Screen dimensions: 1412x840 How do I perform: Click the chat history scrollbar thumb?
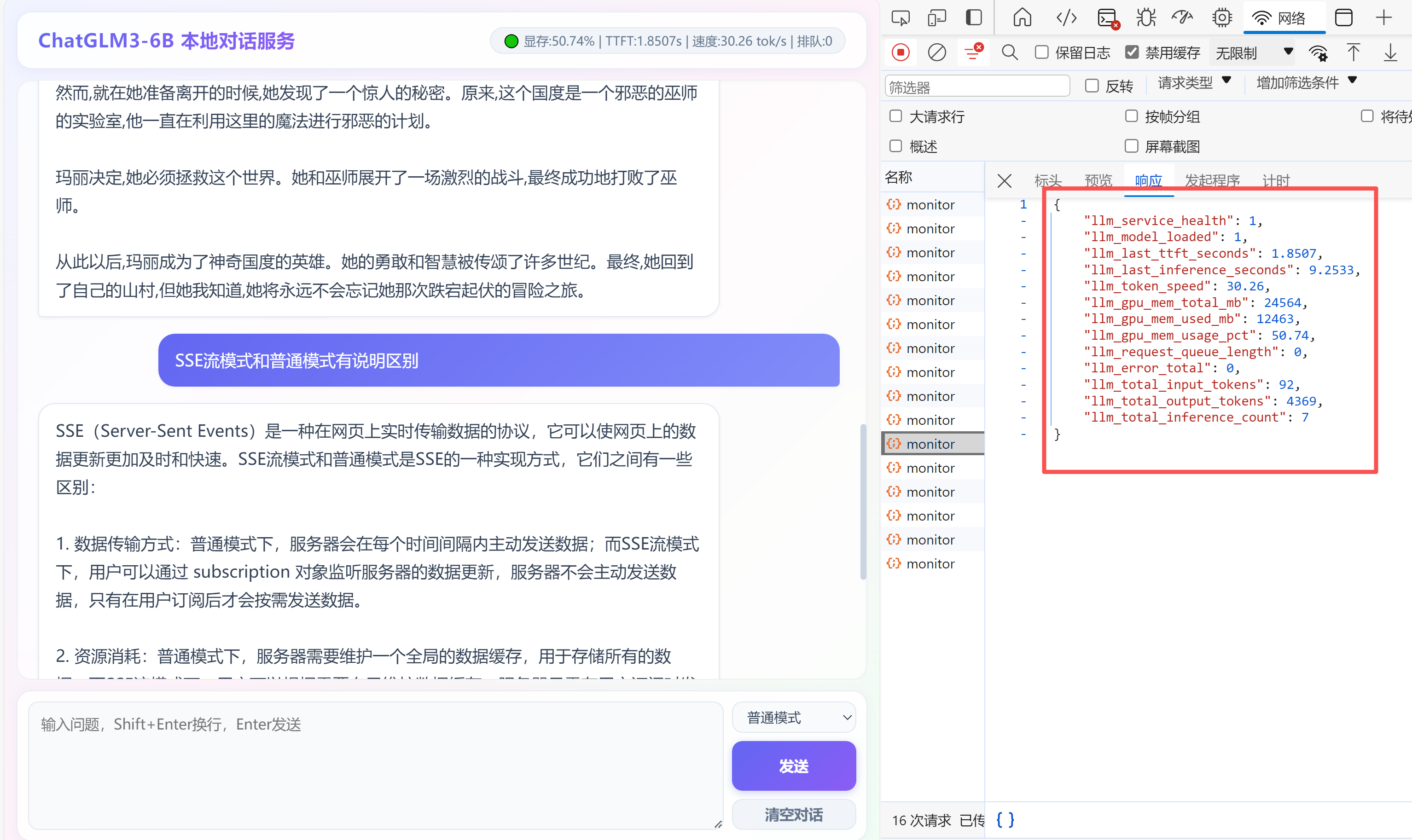coord(863,502)
